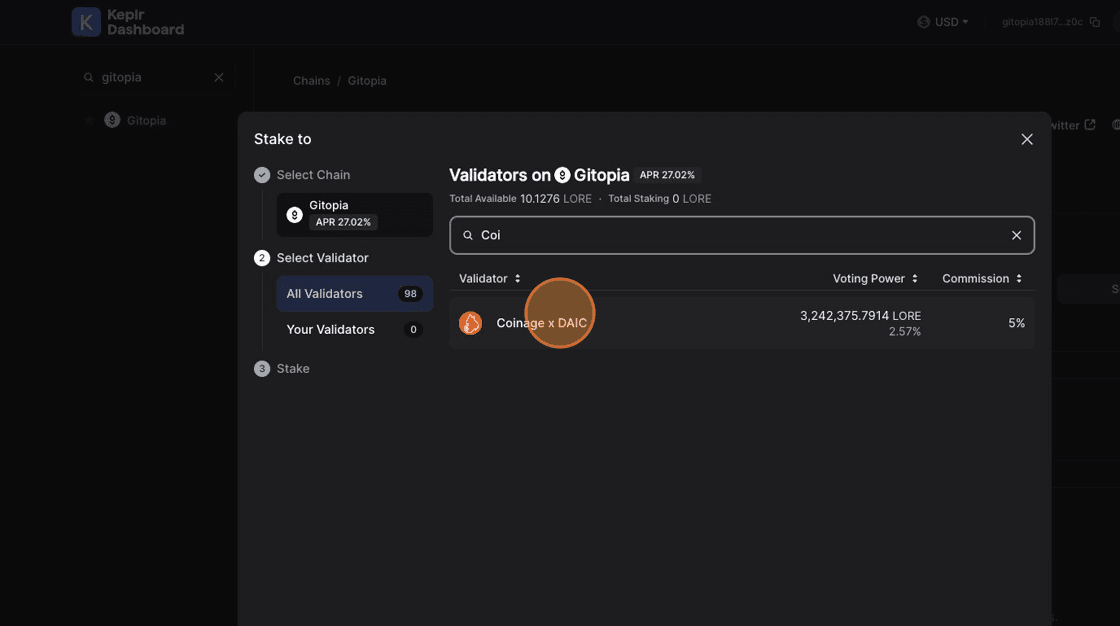The image size is (1120, 626).
Task: Click the Keplr Dashboard logo icon
Action: (x=86, y=22)
